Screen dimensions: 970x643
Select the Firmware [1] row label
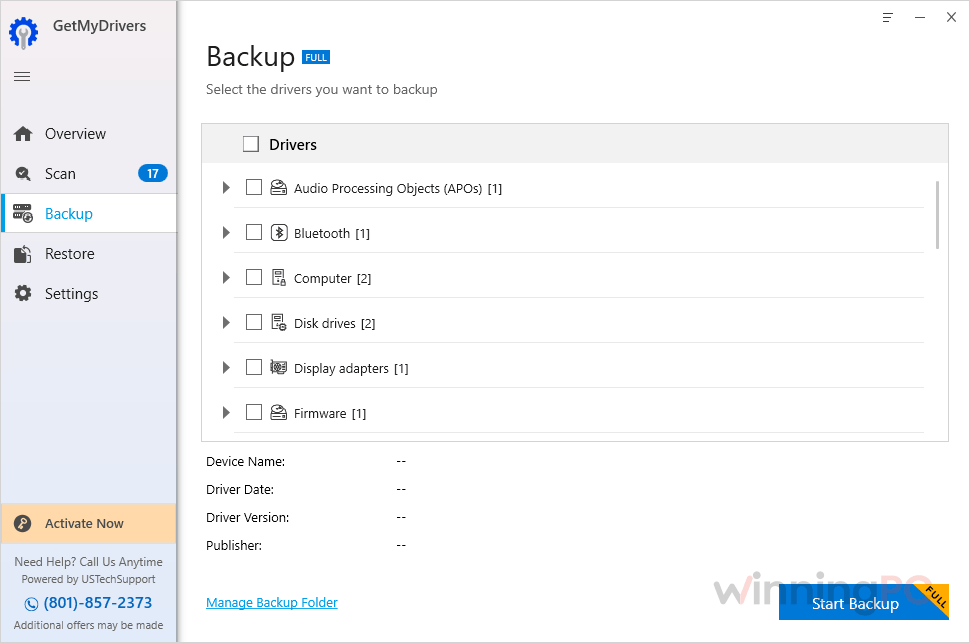[330, 413]
